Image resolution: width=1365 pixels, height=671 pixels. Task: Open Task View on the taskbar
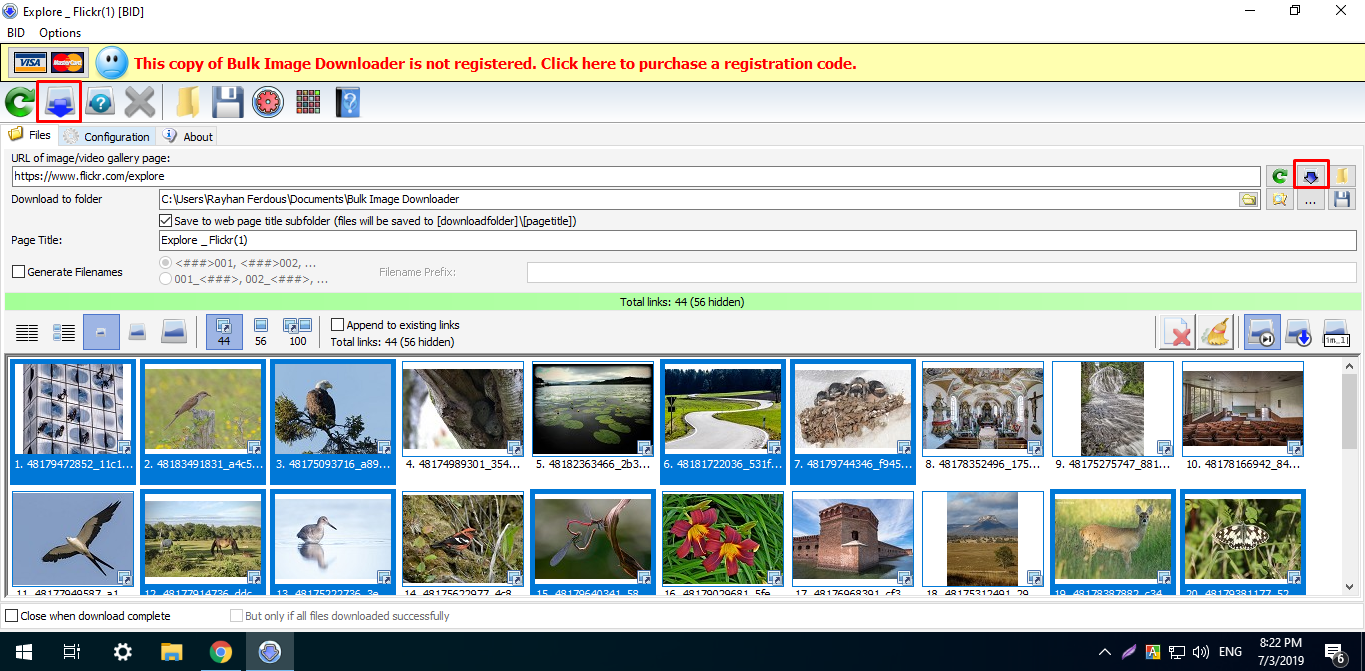pos(72,652)
